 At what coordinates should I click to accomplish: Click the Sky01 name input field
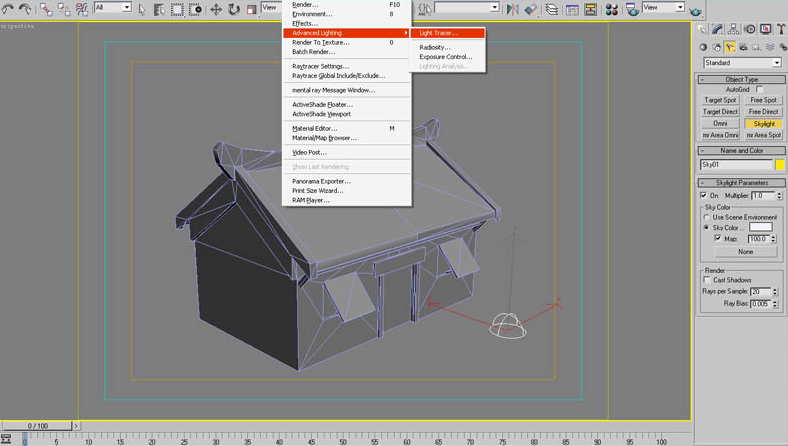tap(735, 164)
